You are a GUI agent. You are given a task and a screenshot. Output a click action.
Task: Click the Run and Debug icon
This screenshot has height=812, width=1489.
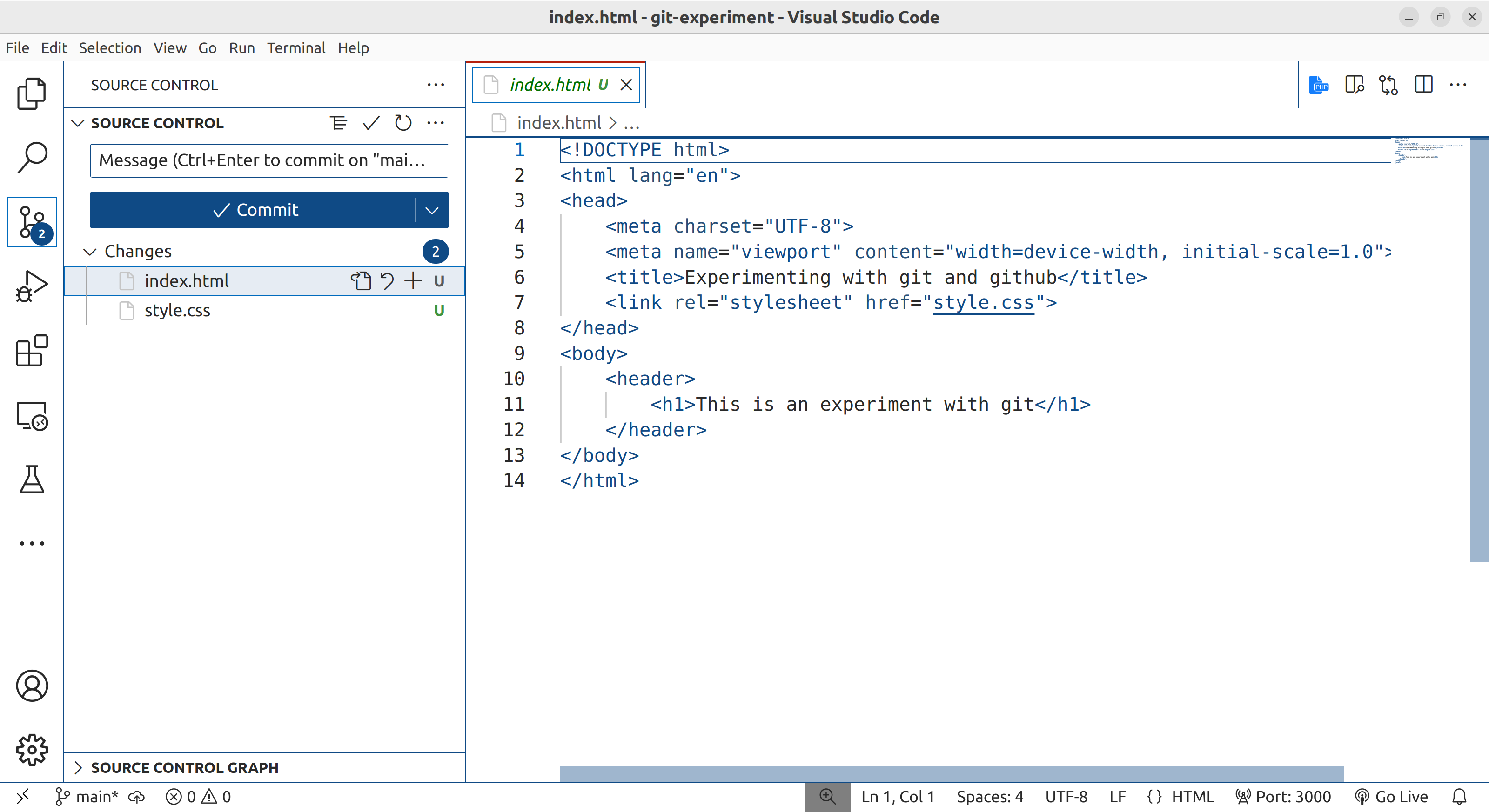[x=32, y=285]
